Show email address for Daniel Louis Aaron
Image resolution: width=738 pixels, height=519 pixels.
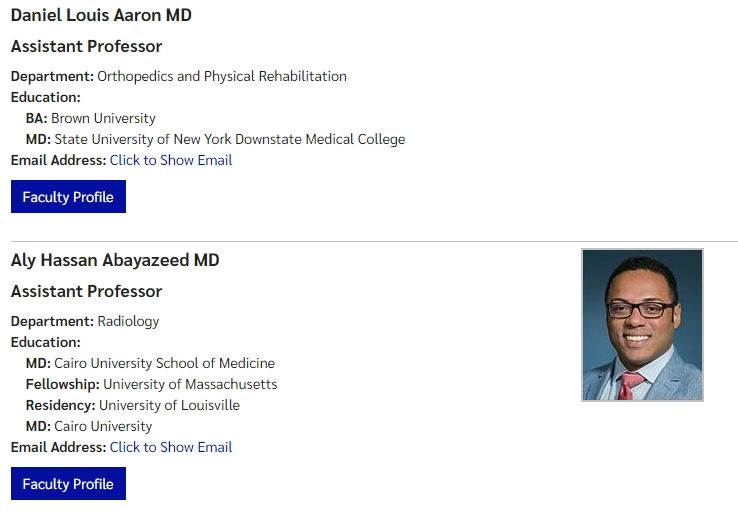(x=171, y=160)
